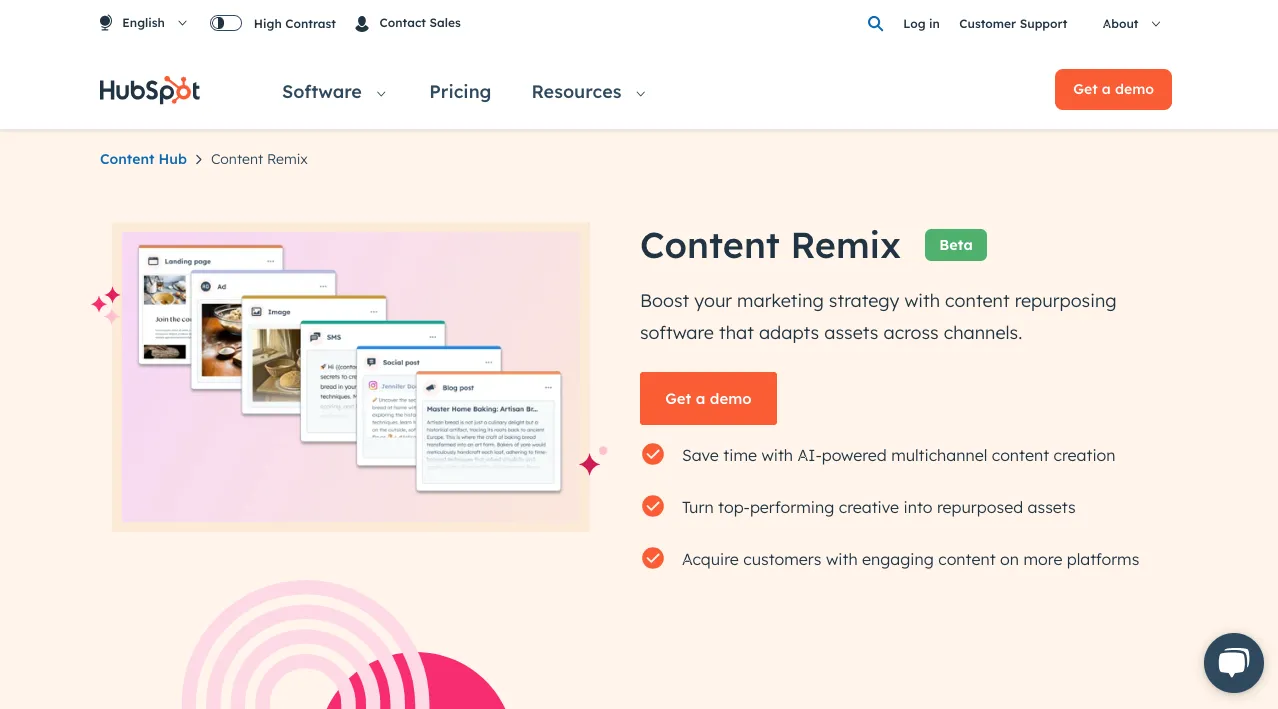Open the search magnifier icon

[x=875, y=23]
